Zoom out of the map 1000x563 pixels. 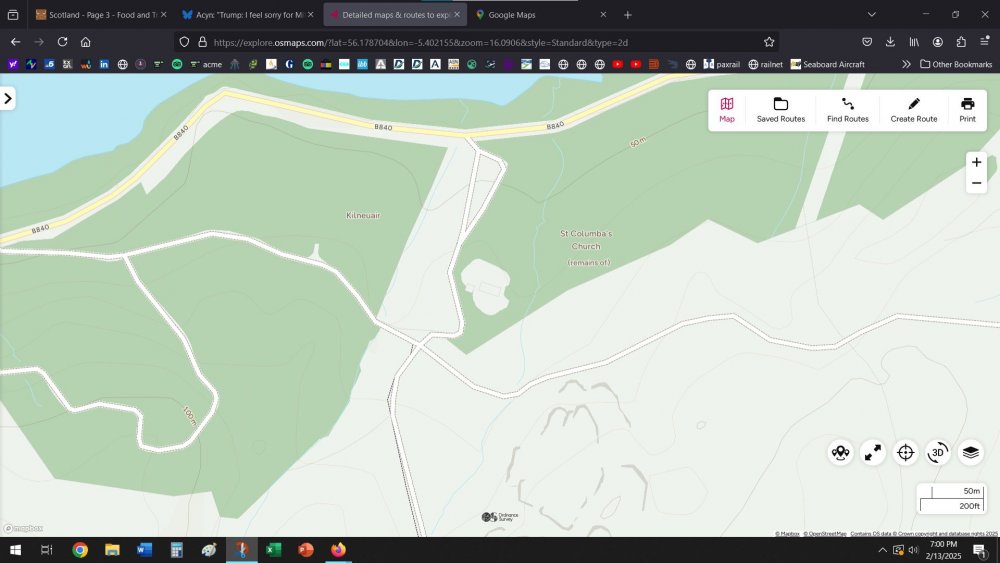point(976,184)
